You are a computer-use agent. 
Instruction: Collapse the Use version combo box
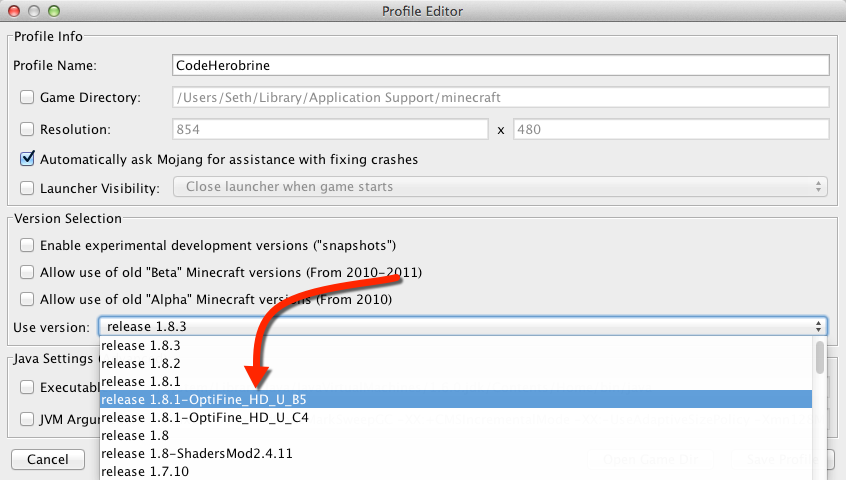point(462,326)
